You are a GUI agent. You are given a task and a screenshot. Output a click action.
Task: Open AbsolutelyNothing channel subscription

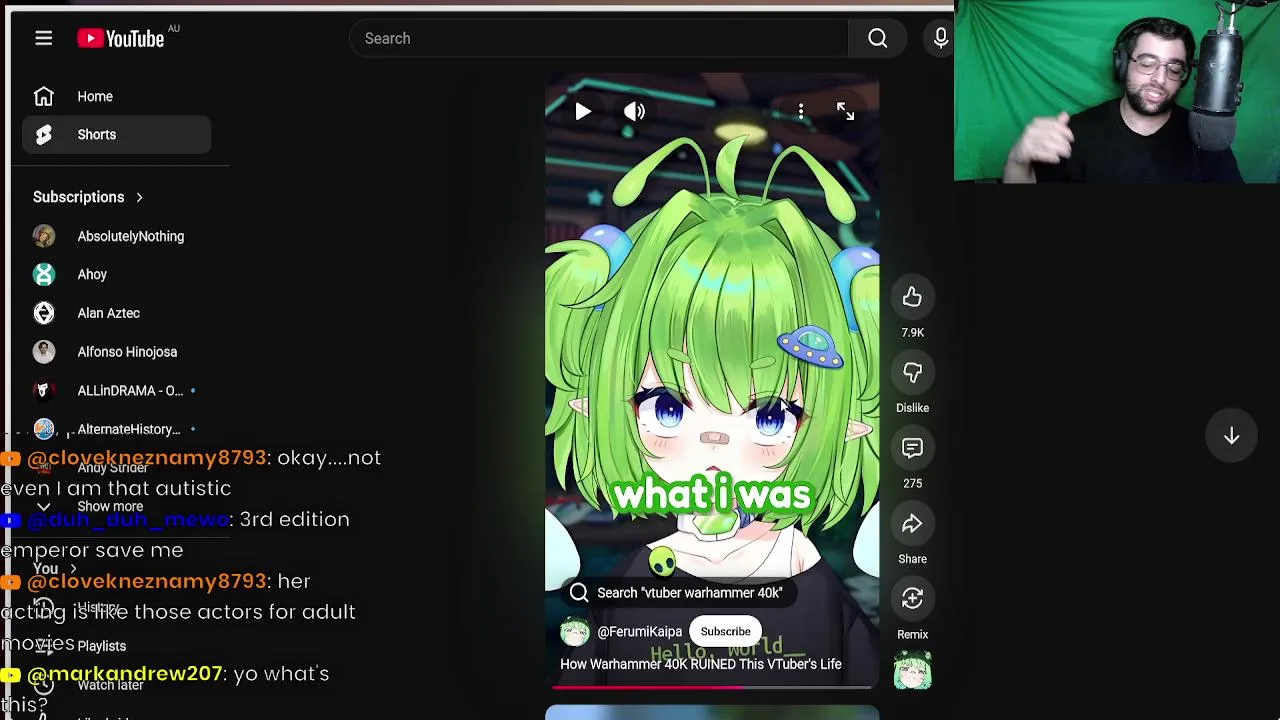[x=130, y=236]
